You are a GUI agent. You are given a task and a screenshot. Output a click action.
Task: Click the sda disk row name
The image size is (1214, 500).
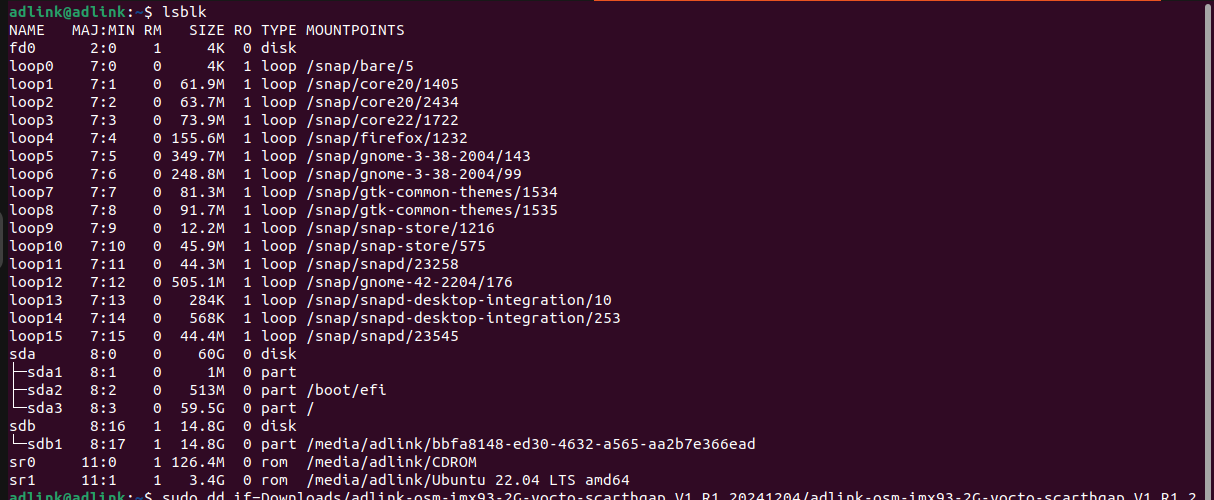(x=22, y=354)
